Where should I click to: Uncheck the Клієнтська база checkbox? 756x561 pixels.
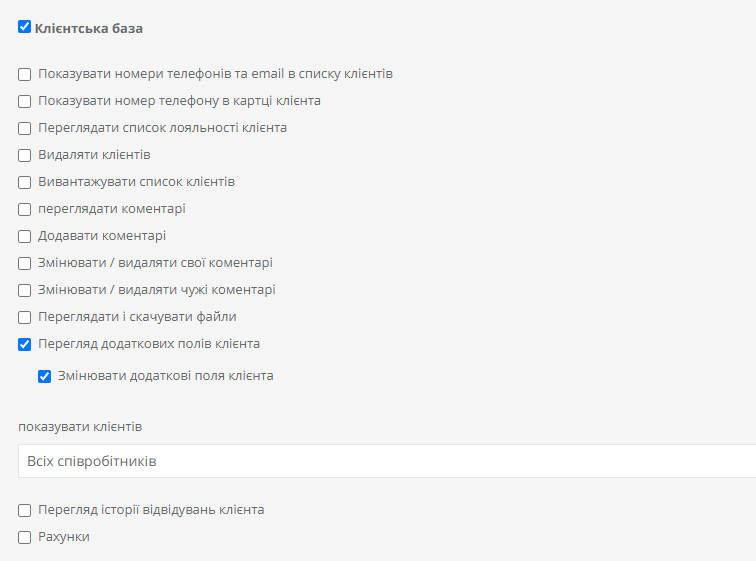click(x=25, y=27)
